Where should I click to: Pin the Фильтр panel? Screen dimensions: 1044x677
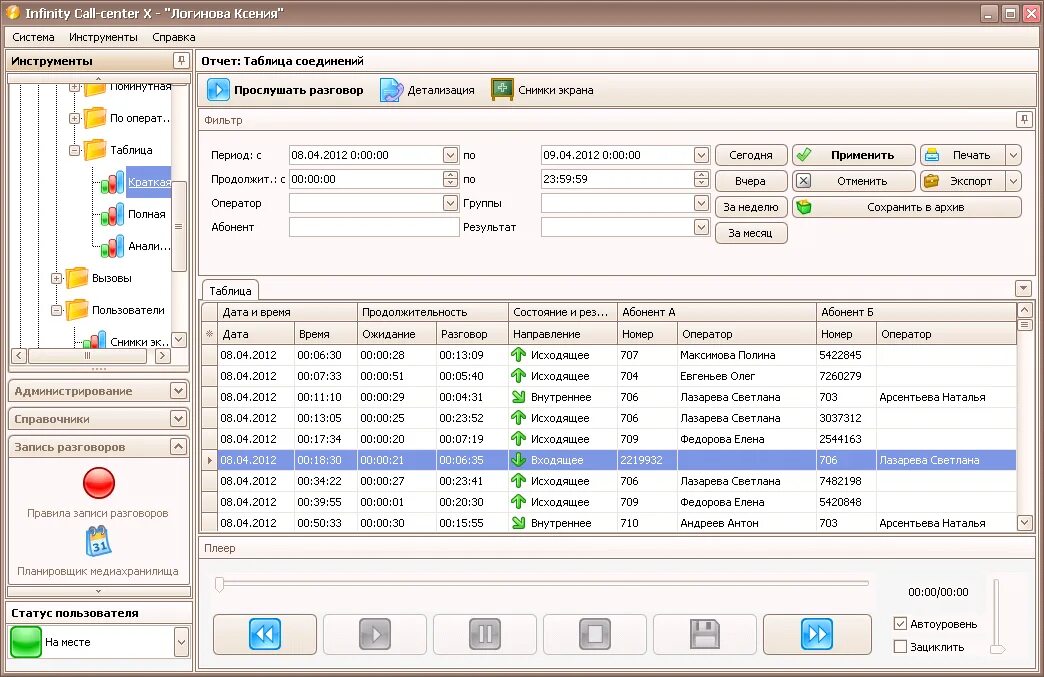[x=1024, y=120]
